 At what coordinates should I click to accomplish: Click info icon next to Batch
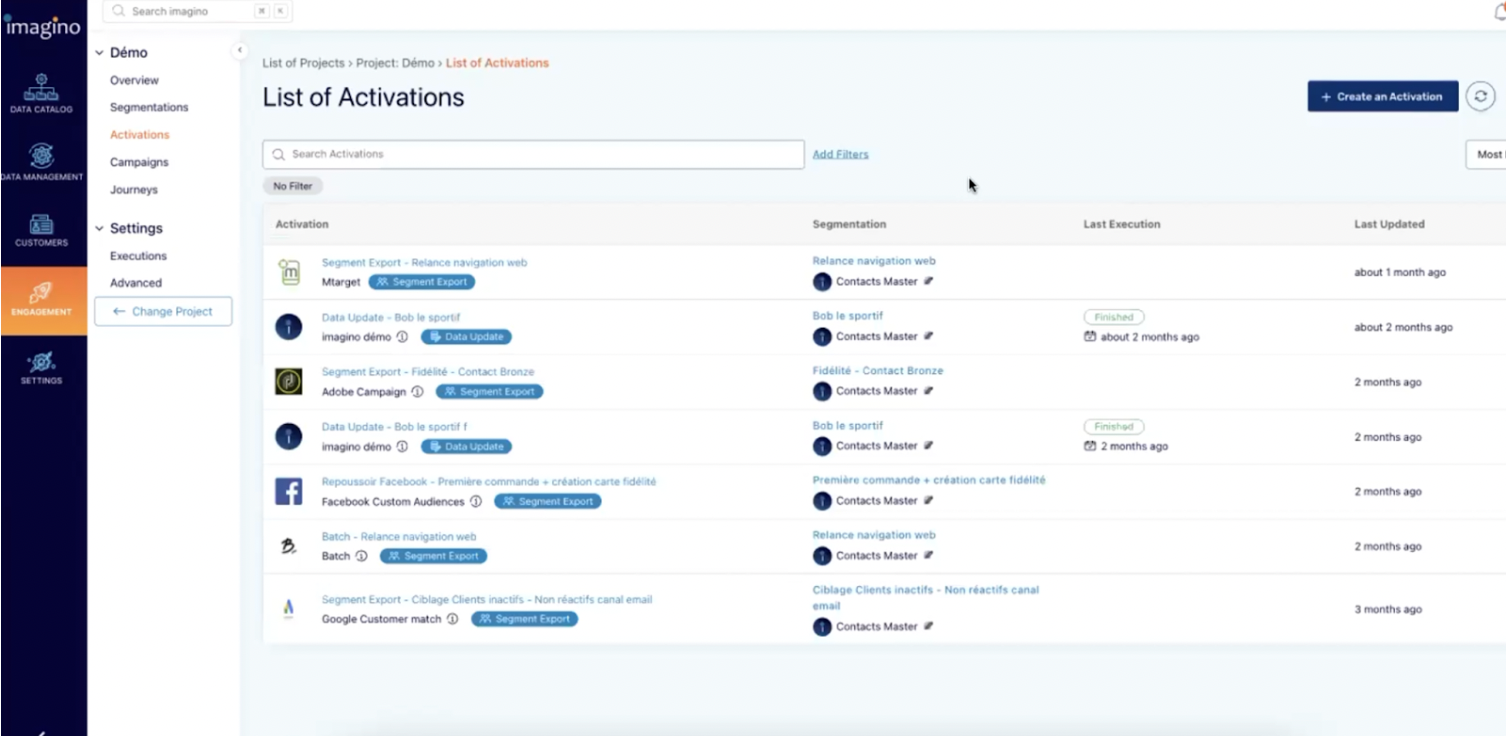[361, 556]
